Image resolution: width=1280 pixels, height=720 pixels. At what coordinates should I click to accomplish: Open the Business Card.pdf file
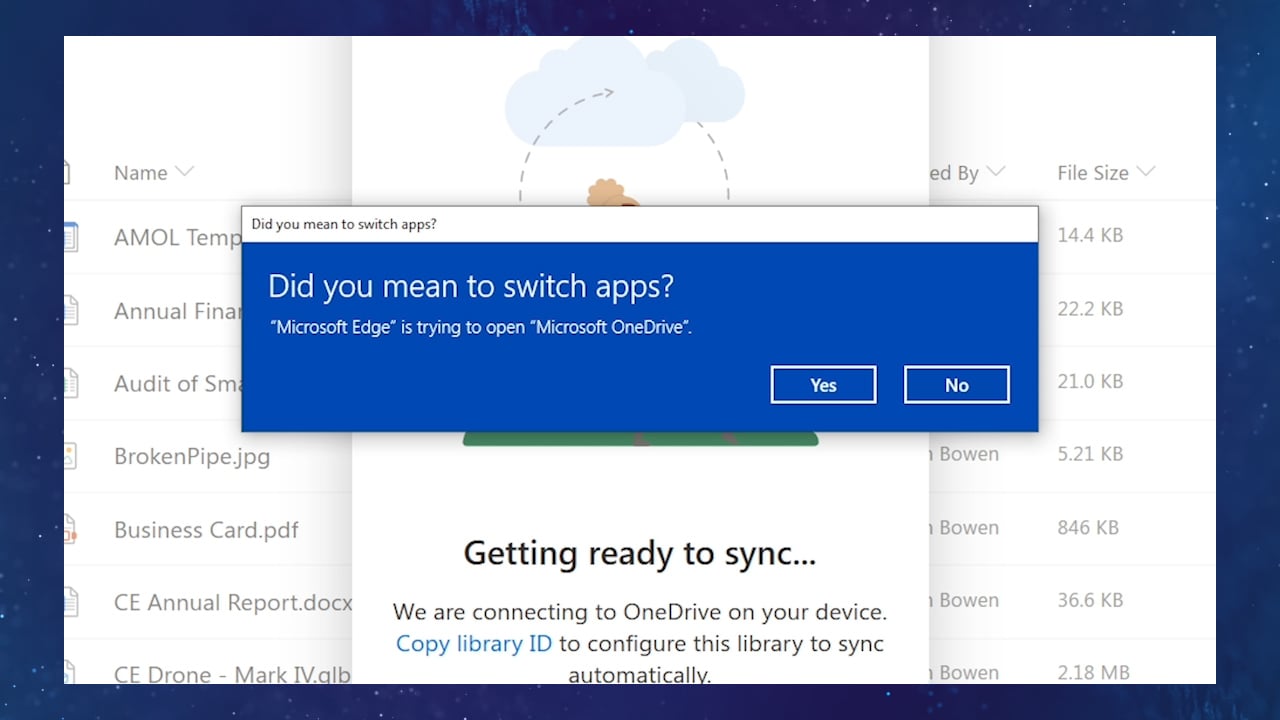(206, 530)
